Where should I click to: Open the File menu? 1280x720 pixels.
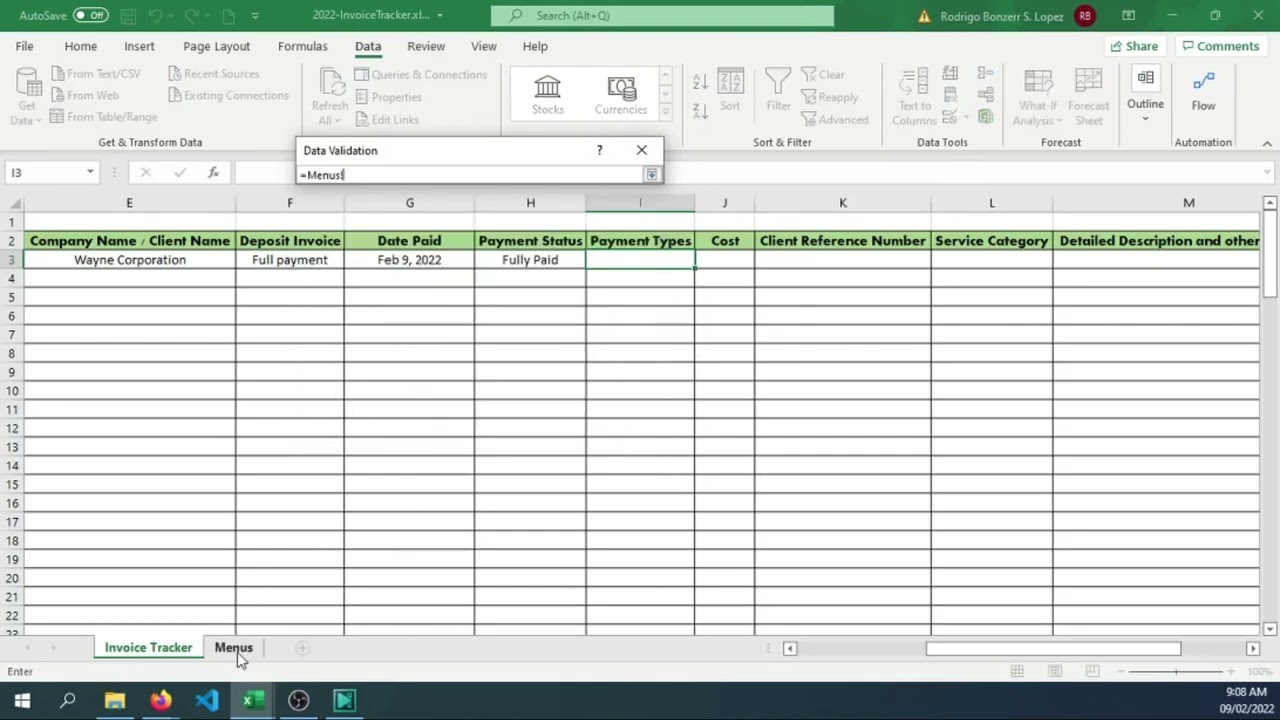[24, 46]
